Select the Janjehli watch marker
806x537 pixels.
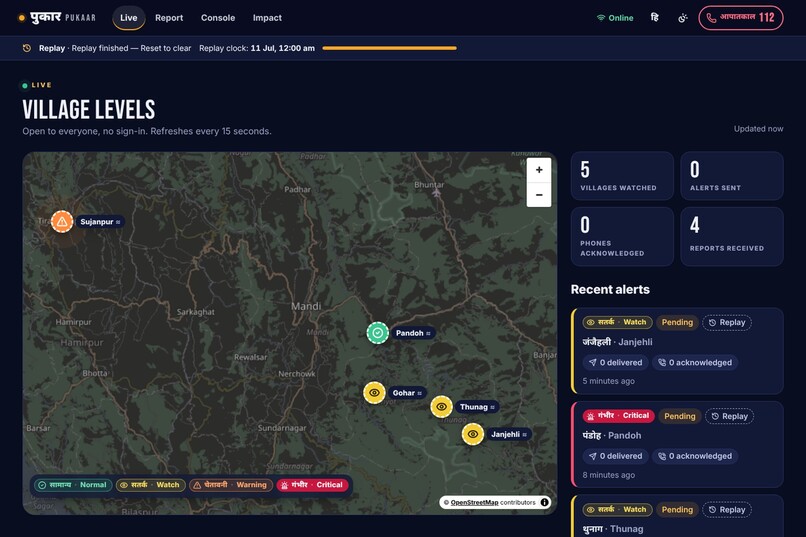pos(473,434)
